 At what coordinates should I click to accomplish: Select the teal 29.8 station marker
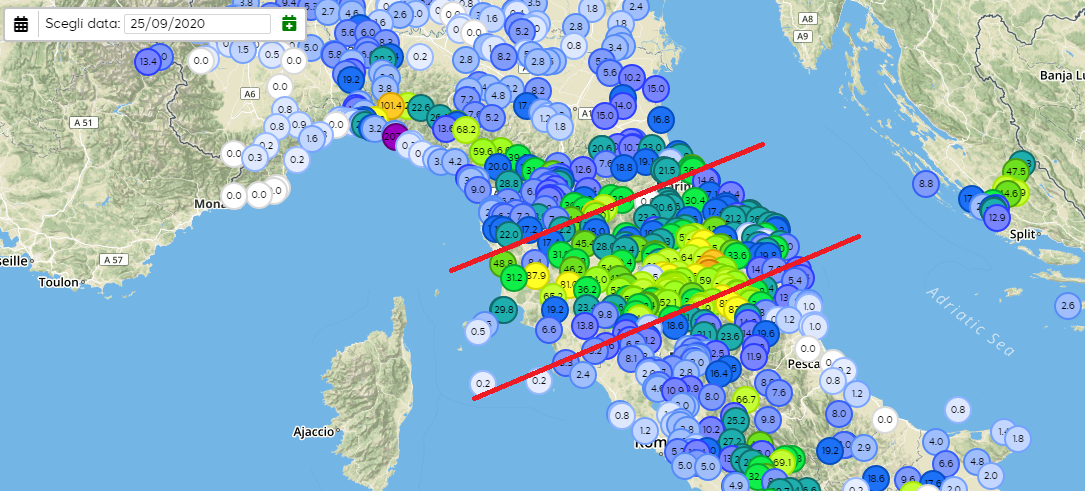tap(504, 310)
